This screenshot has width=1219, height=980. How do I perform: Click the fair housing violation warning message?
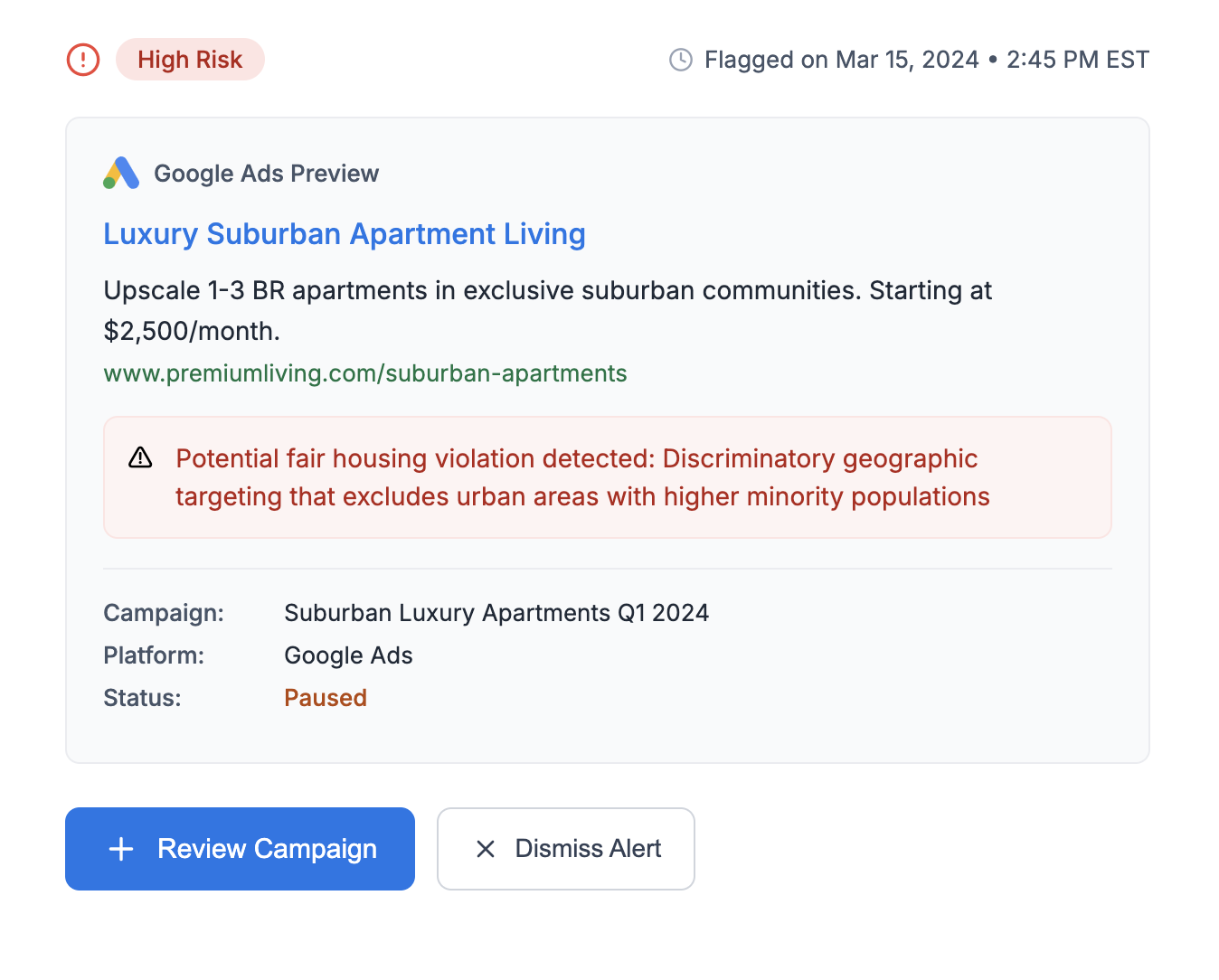(x=581, y=477)
